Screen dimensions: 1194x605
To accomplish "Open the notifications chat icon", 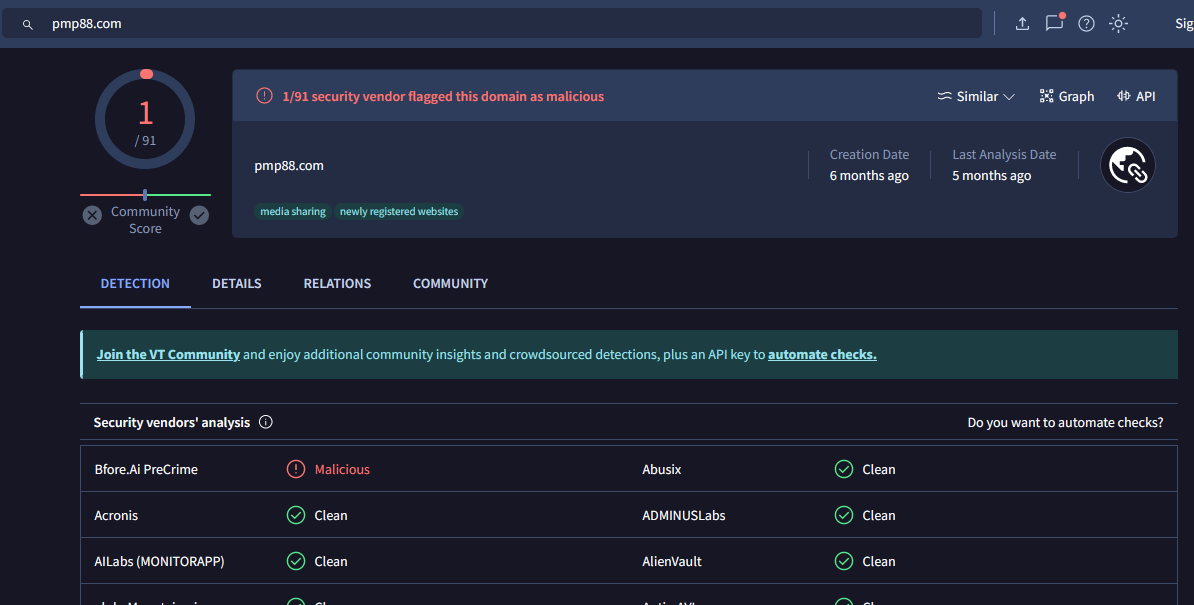I will [1055, 23].
